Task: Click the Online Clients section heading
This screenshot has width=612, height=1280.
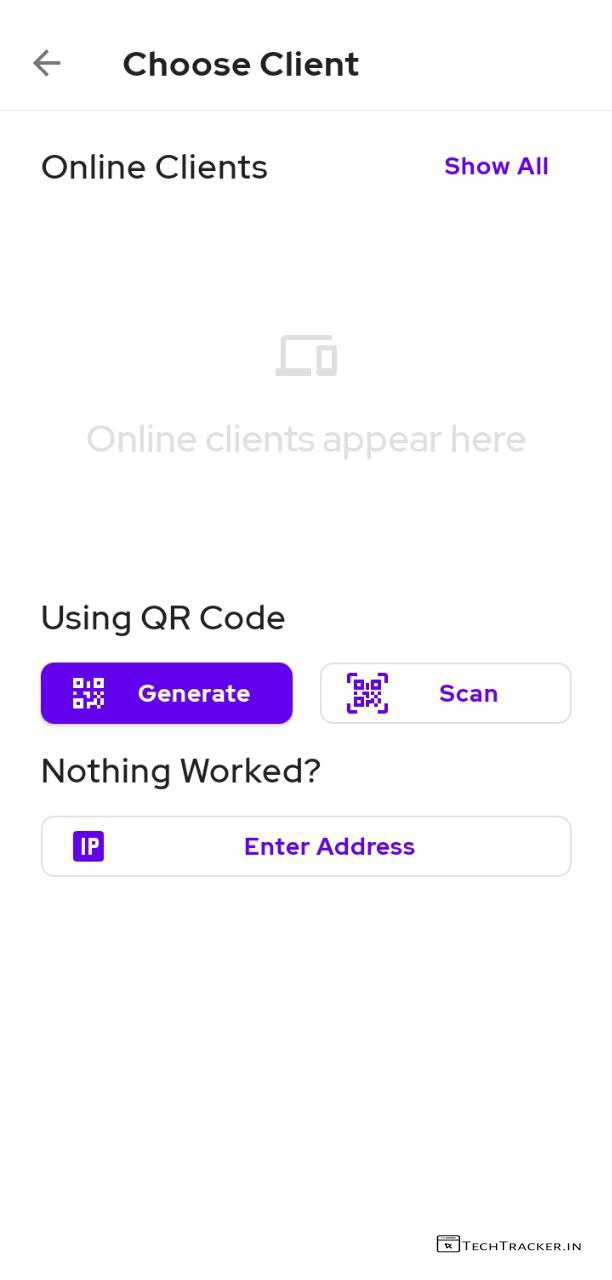Action: (154, 166)
